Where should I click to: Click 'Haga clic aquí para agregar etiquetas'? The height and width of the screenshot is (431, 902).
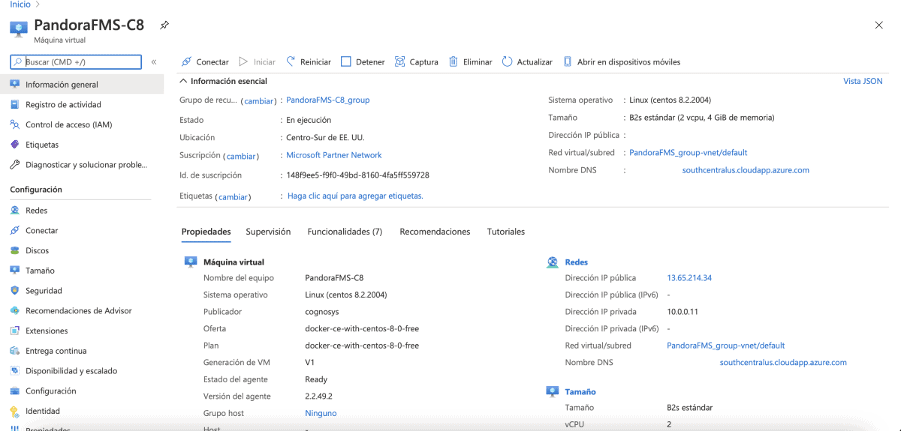(356, 196)
